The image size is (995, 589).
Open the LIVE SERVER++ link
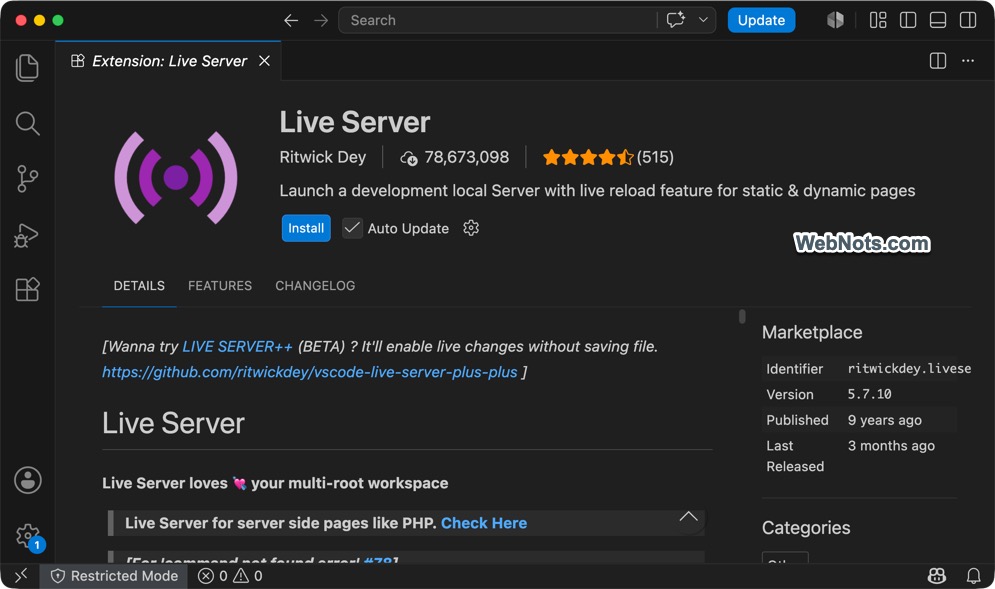237,347
